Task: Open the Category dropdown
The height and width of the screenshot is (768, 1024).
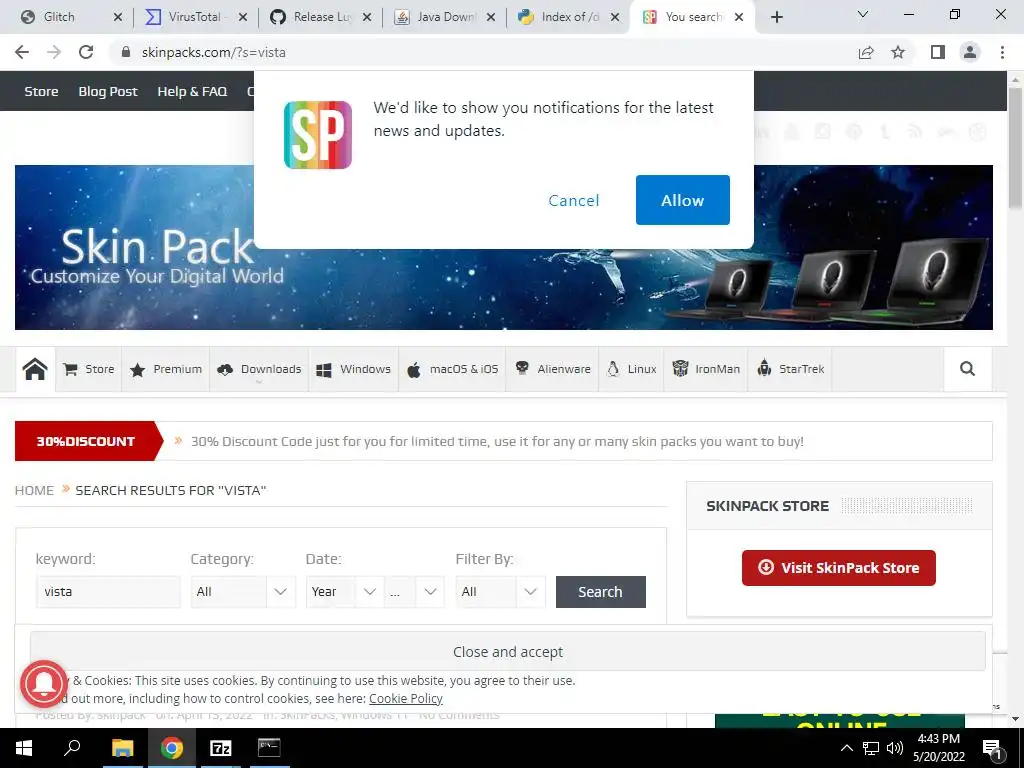Action: [x=243, y=592]
